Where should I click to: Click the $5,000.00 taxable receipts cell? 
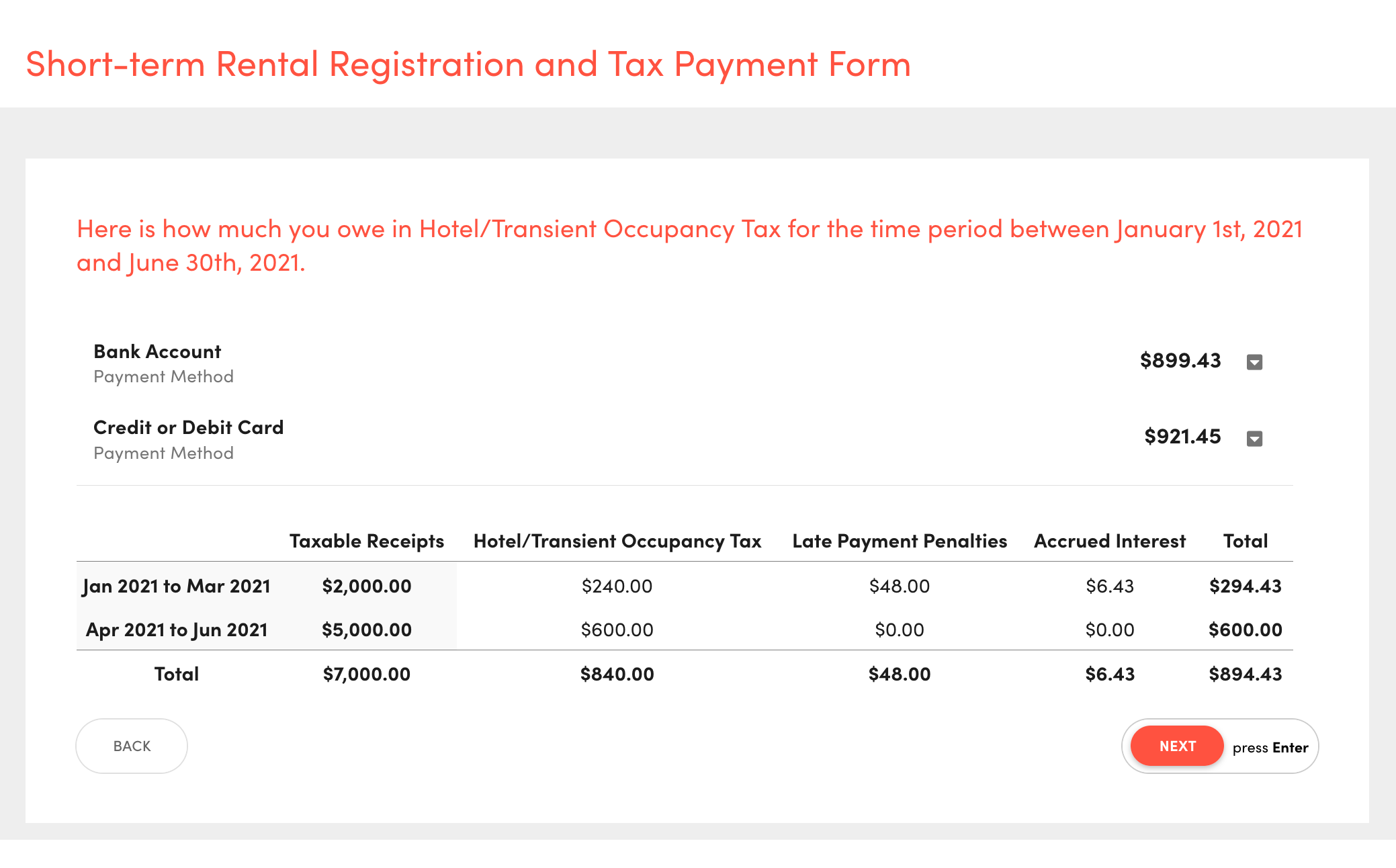[366, 630]
